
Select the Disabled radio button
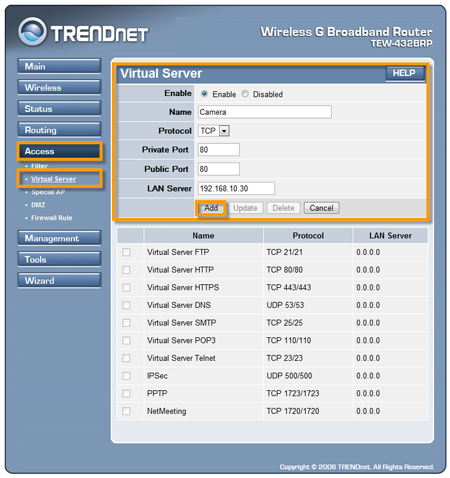point(245,94)
